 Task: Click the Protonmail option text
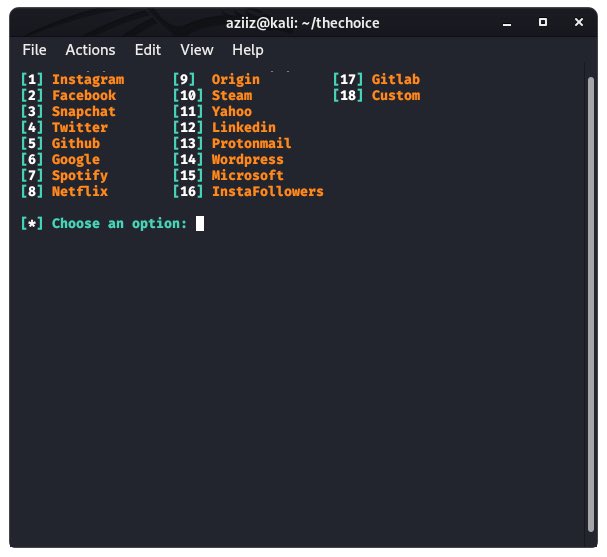252,144
